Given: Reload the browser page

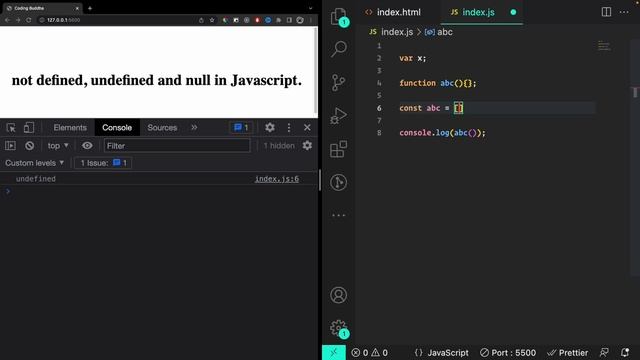Looking at the screenshot, I should [x=29, y=20].
